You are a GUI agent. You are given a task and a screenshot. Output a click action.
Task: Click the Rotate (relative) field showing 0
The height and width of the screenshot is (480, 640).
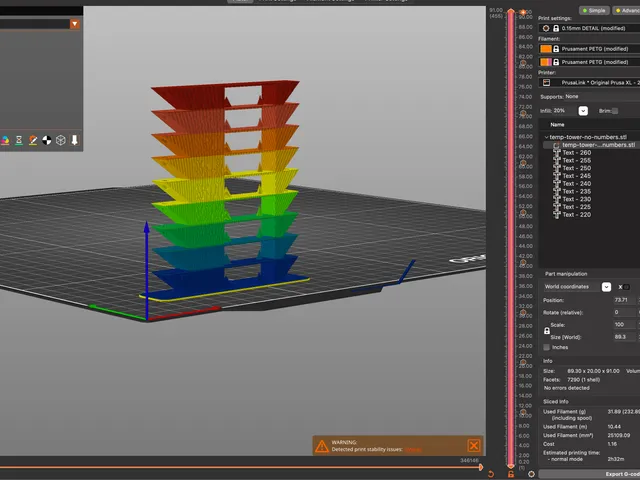coord(625,312)
